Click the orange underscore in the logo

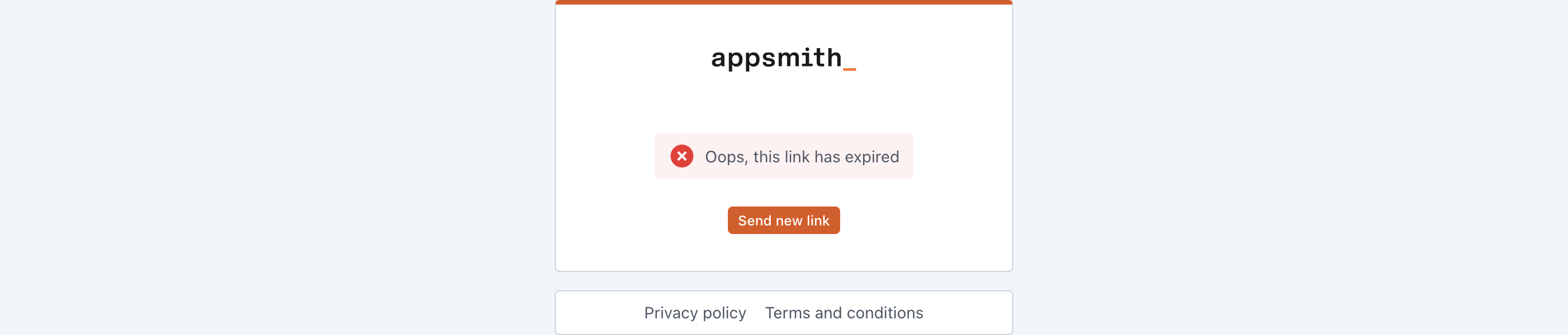point(849,69)
